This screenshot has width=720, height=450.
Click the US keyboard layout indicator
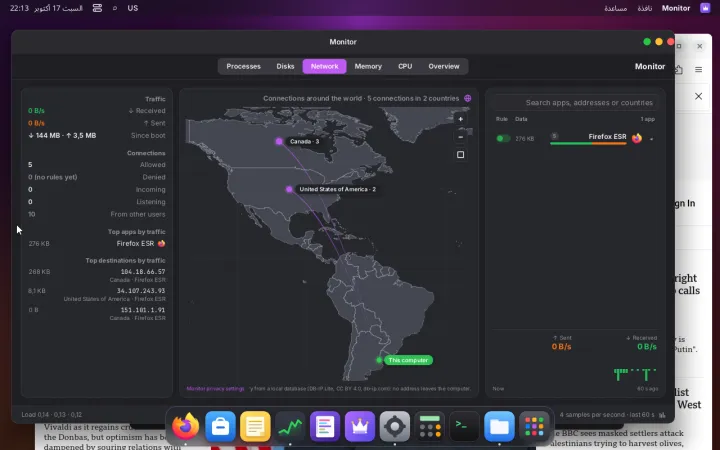(133, 8)
